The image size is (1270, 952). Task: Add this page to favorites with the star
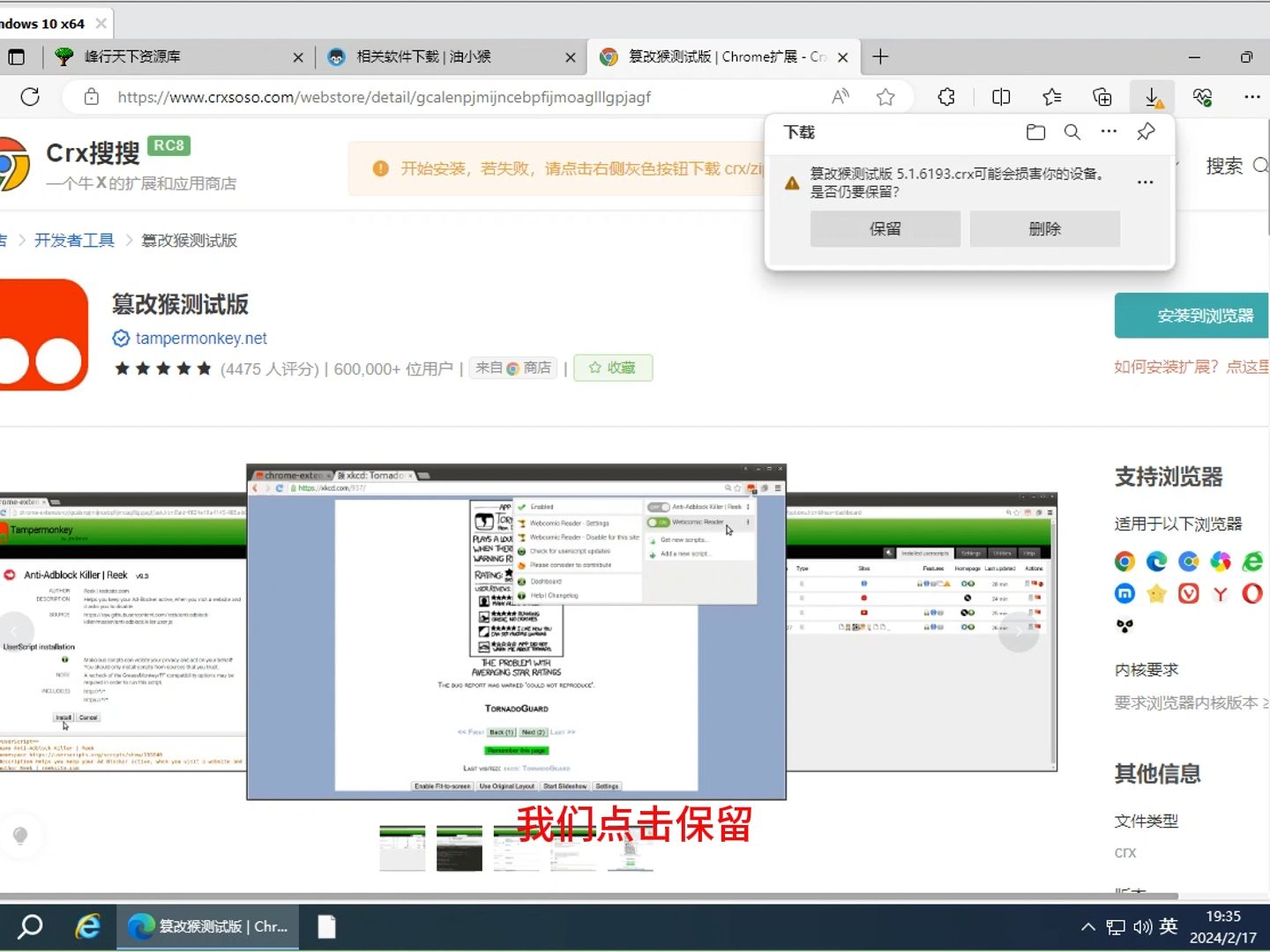click(885, 97)
